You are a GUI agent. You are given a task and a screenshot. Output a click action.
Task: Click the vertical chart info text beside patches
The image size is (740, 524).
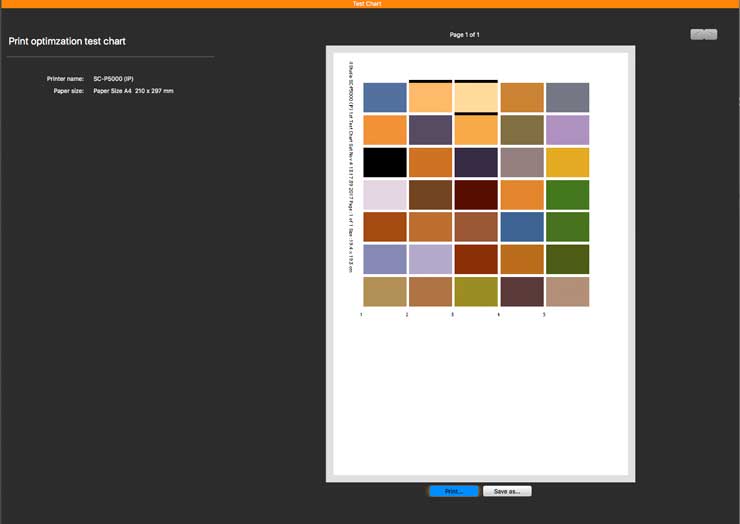351,167
